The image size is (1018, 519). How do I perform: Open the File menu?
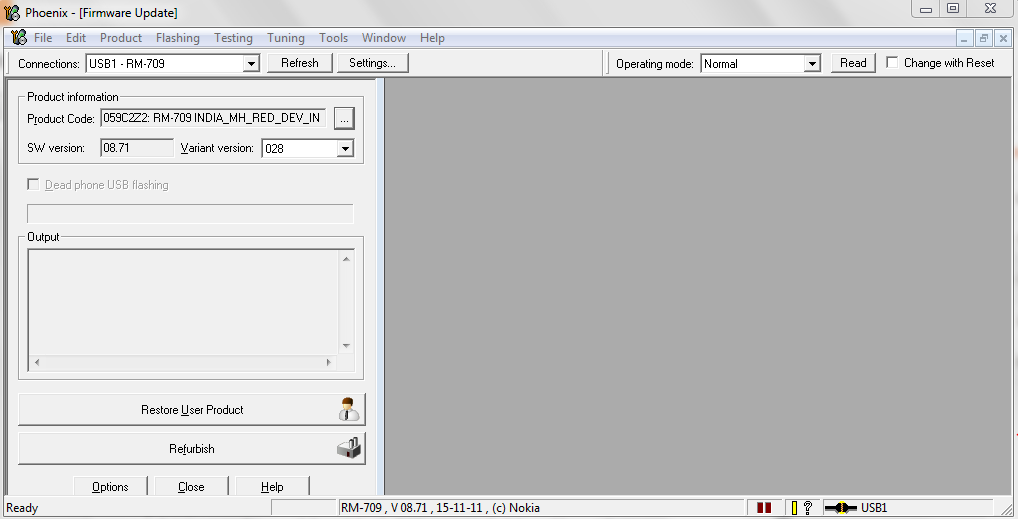pos(43,38)
